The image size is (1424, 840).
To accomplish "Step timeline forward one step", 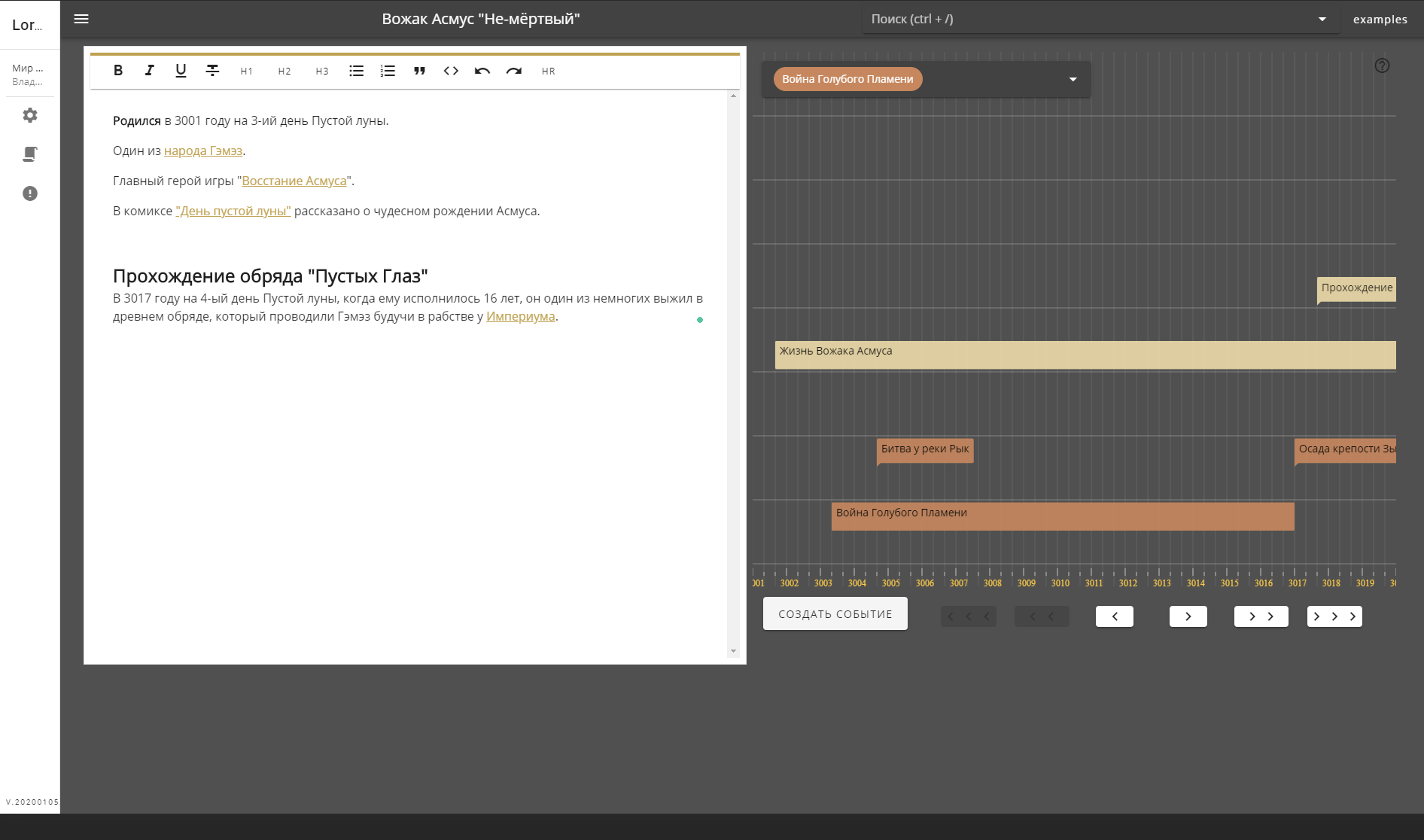I will point(1188,616).
